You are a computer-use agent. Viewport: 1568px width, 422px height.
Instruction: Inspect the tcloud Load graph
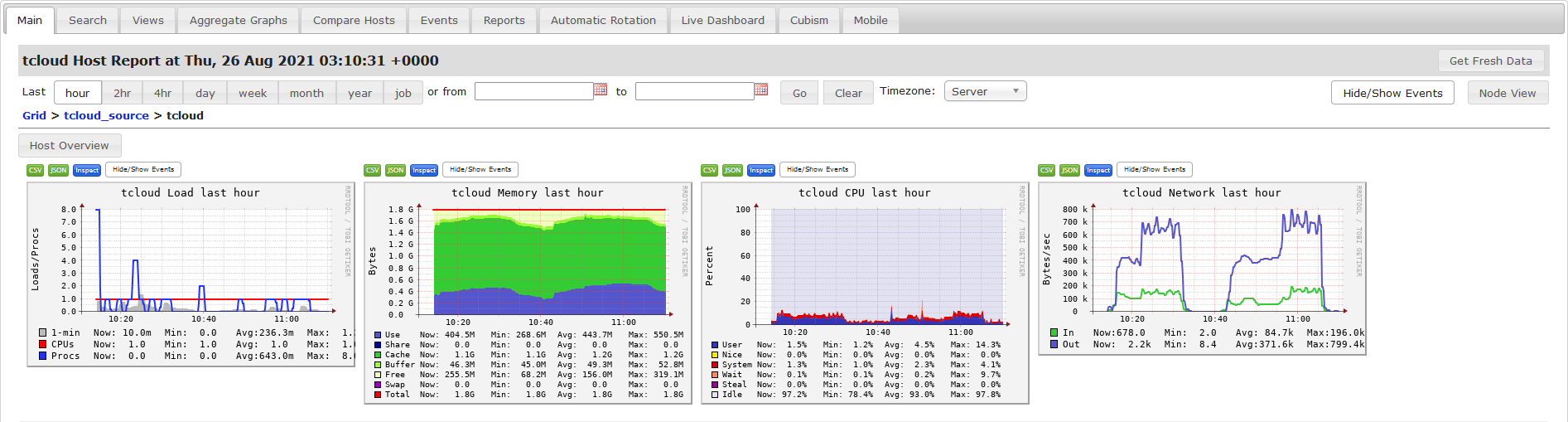click(87, 170)
